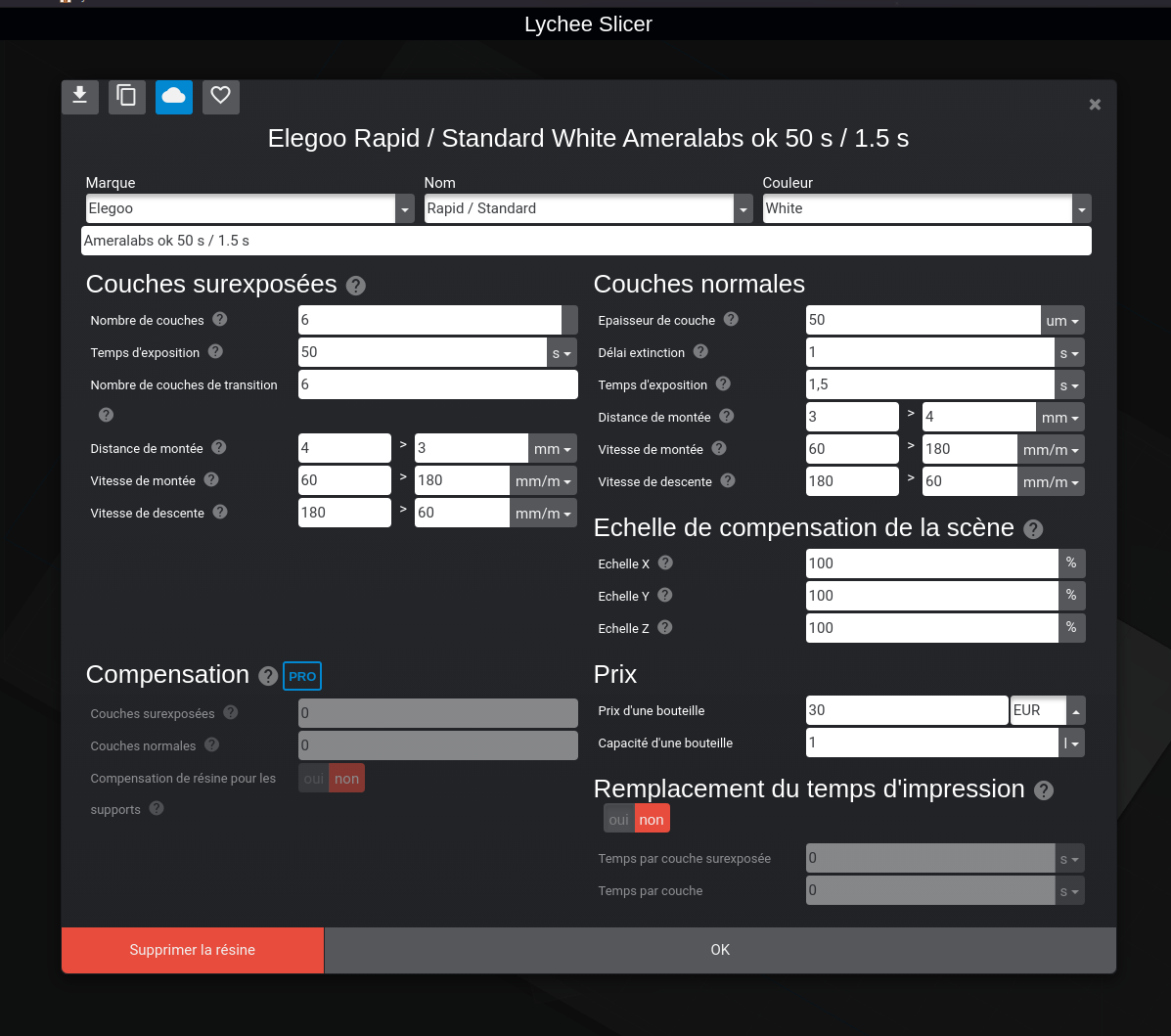The width and height of the screenshot is (1171, 1036).
Task: Click the download/import resin icon
Action: [x=80, y=97]
